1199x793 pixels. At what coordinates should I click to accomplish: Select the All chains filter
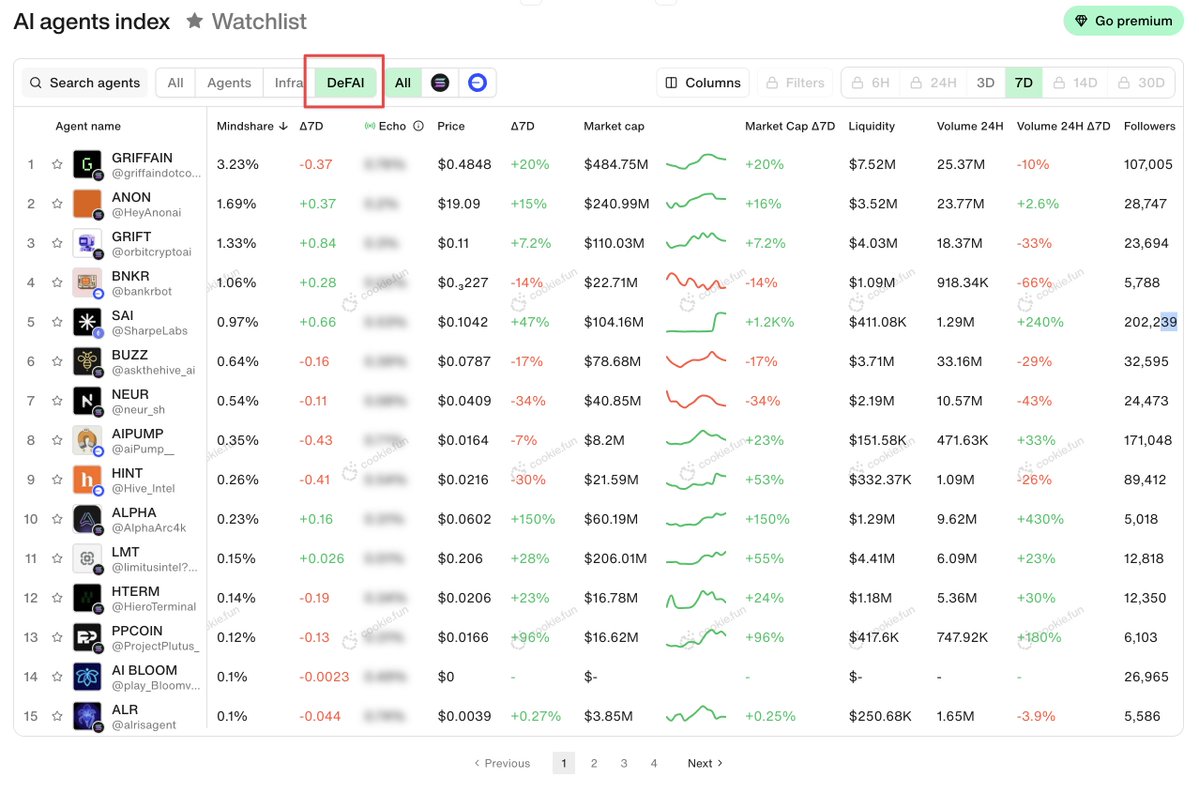pyautogui.click(x=403, y=83)
